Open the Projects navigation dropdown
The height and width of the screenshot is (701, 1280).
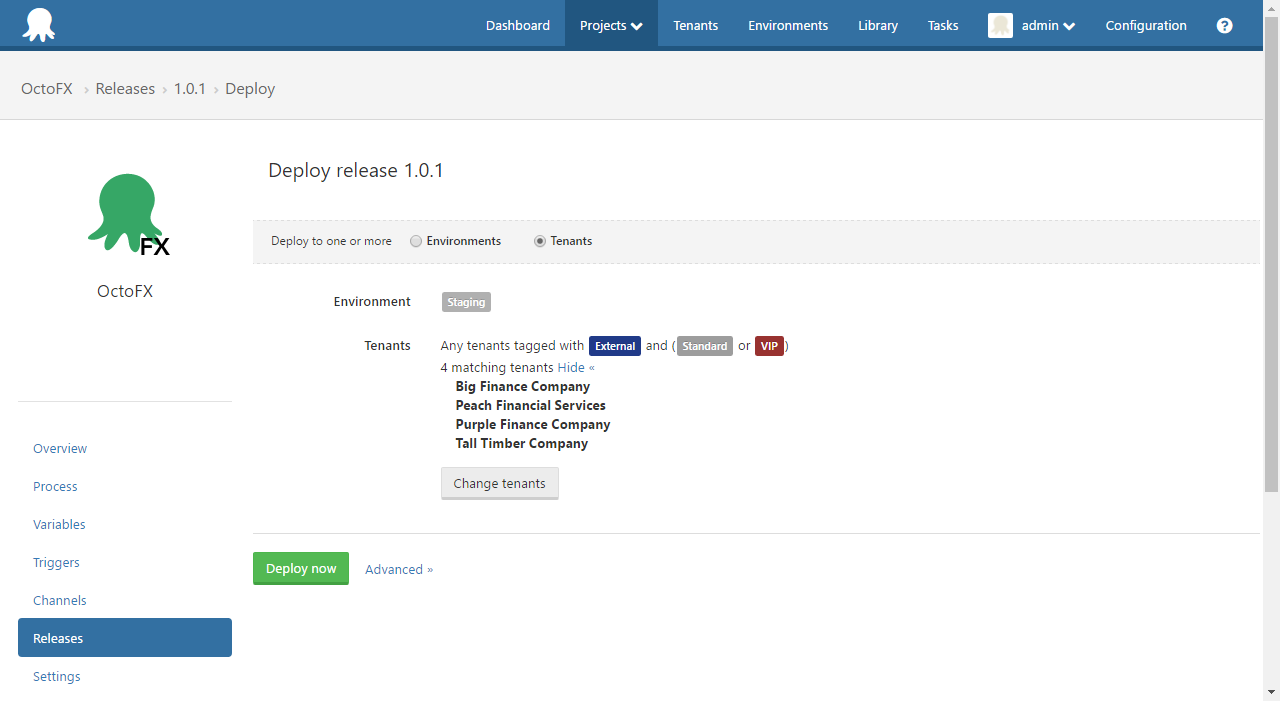pyautogui.click(x=610, y=25)
